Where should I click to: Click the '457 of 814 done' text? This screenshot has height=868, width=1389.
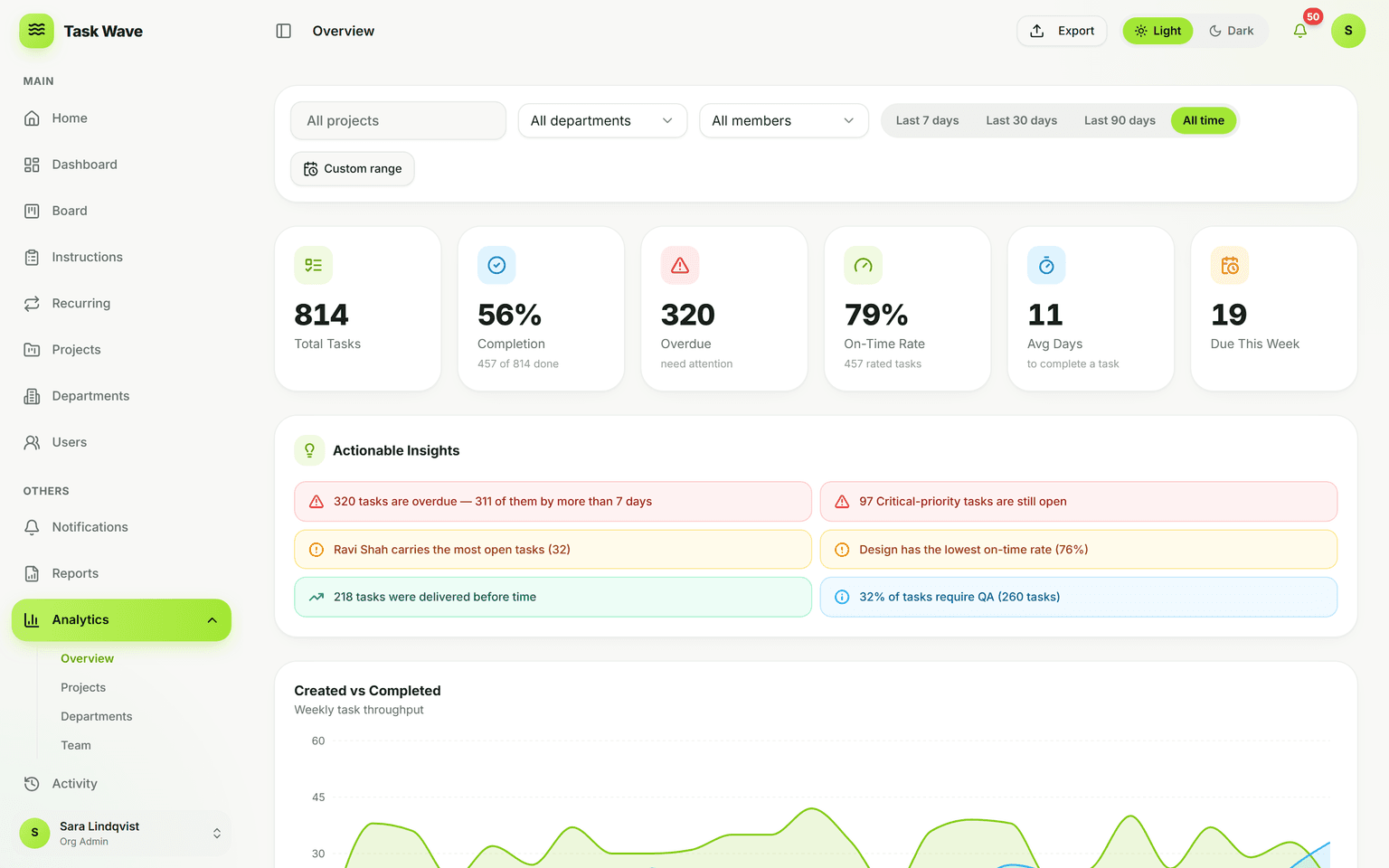tap(518, 364)
